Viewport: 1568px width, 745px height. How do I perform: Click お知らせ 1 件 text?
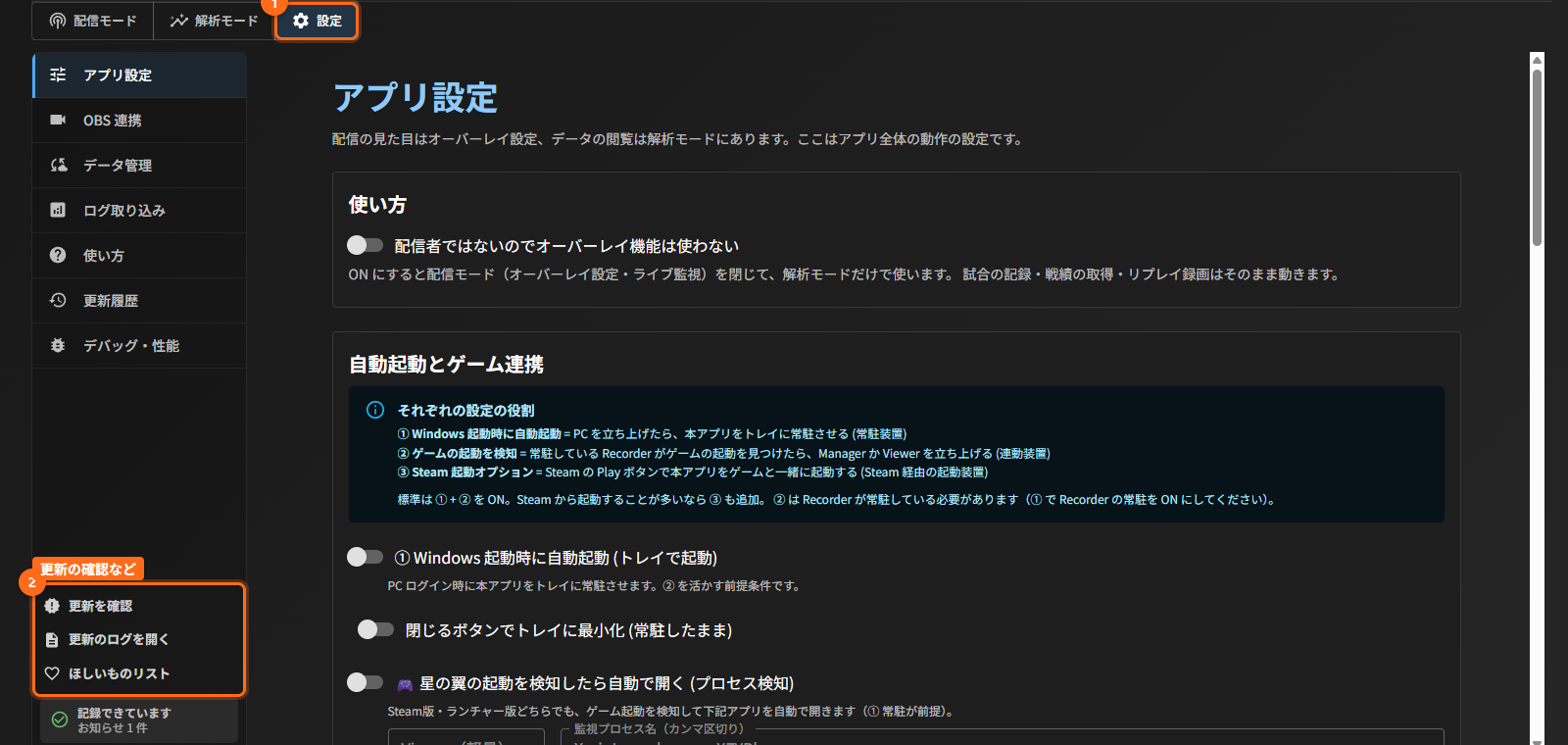pyautogui.click(x=113, y=728)
